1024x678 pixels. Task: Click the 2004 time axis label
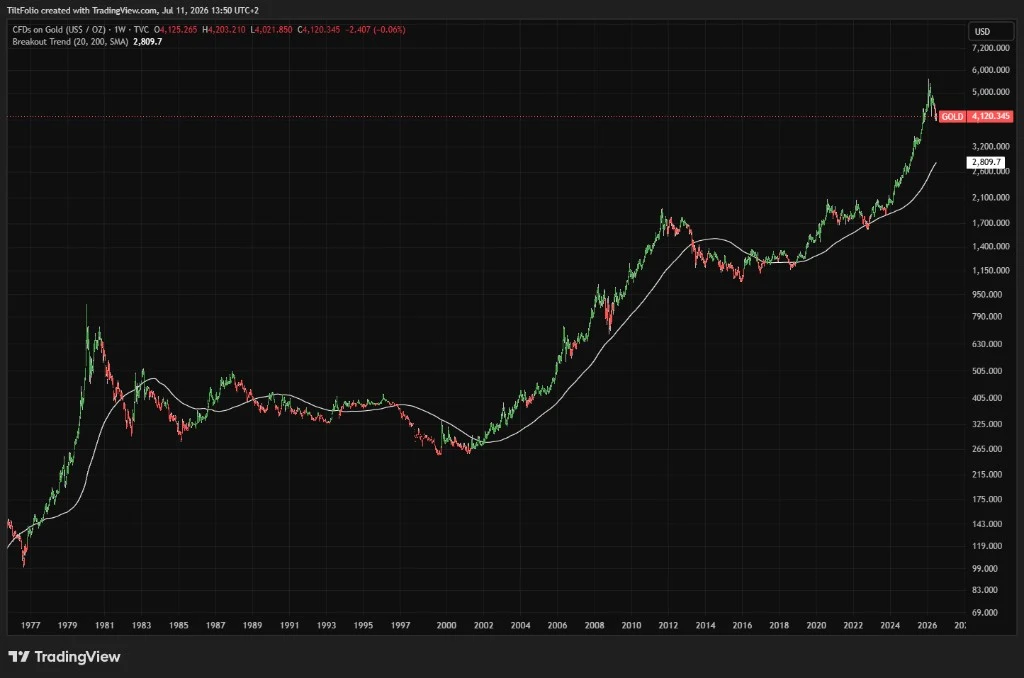tap(520, 625)
